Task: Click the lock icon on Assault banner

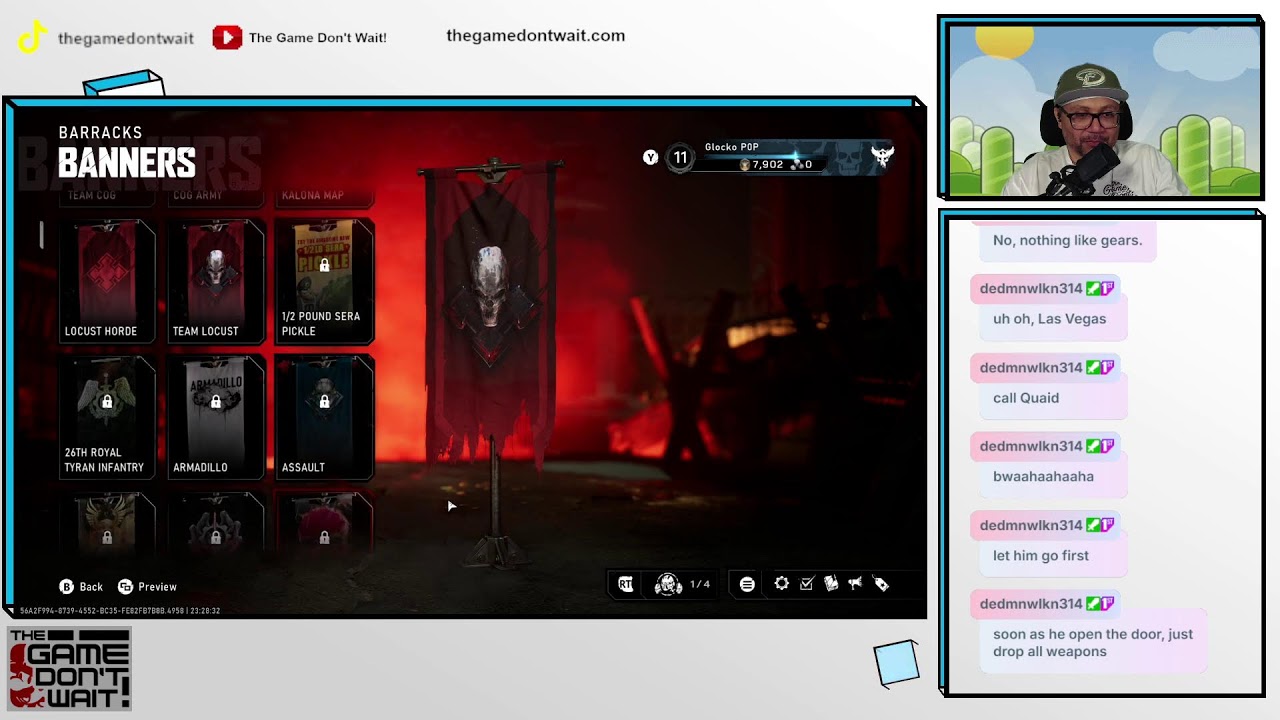Action: (324, 402)
